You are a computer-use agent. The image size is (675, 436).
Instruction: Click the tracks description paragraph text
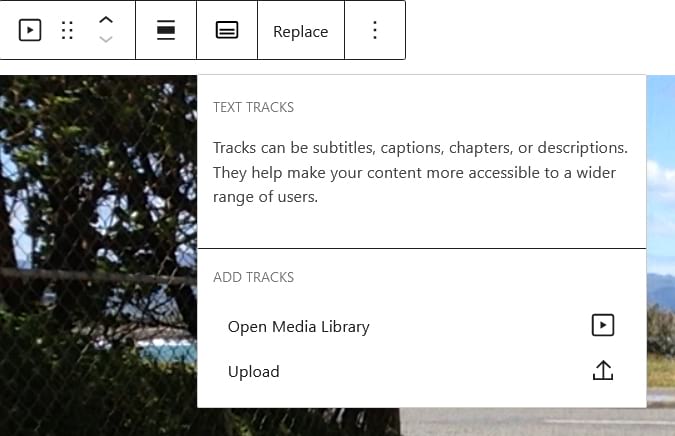point(420,172)
